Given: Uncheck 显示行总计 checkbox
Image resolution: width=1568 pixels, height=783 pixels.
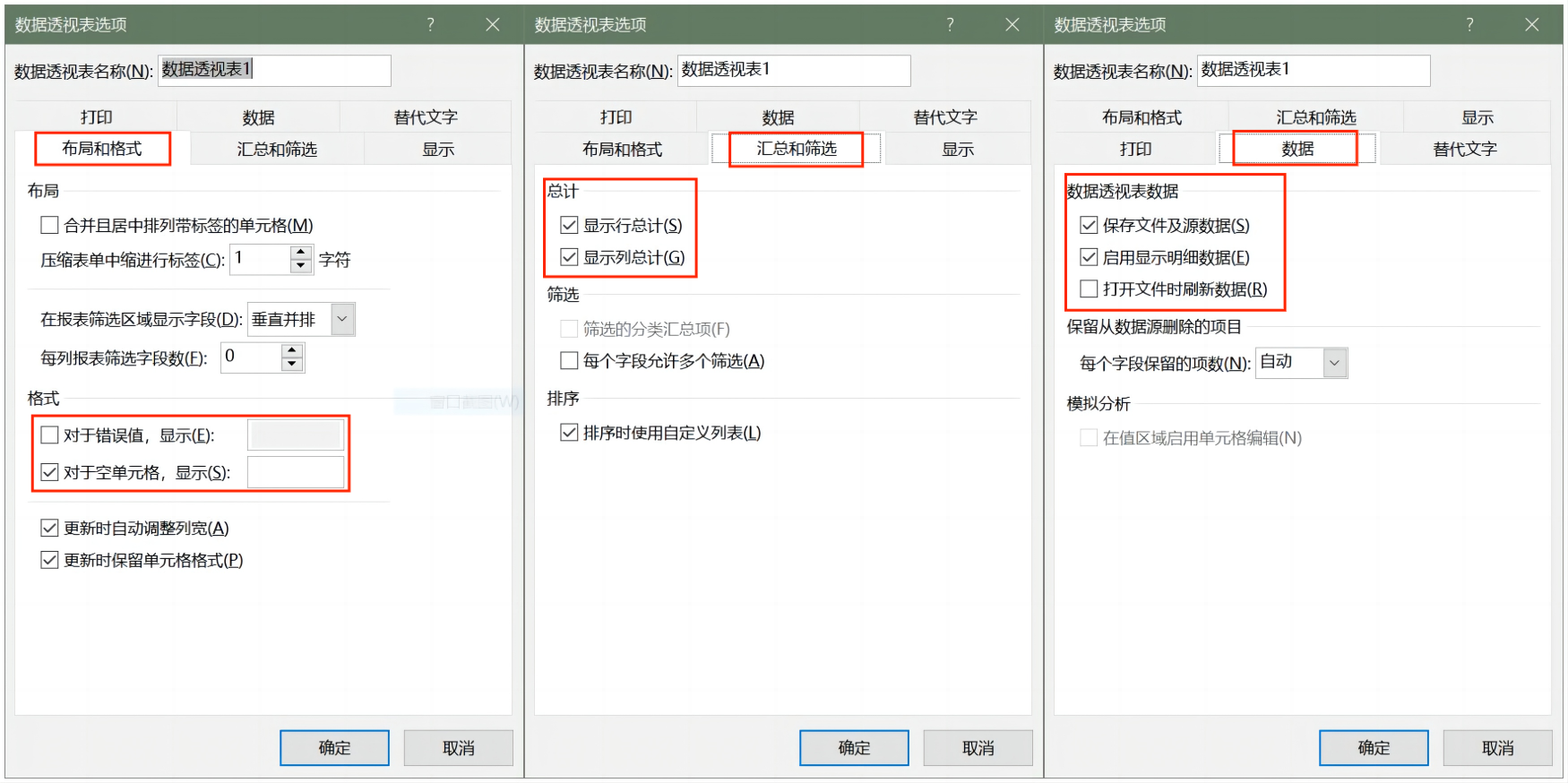Looking at the screenshot, I should pyautogui.click(x=569, y=226).
